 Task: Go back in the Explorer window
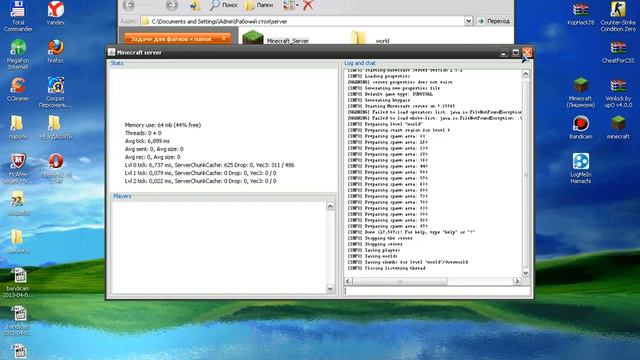129,5
